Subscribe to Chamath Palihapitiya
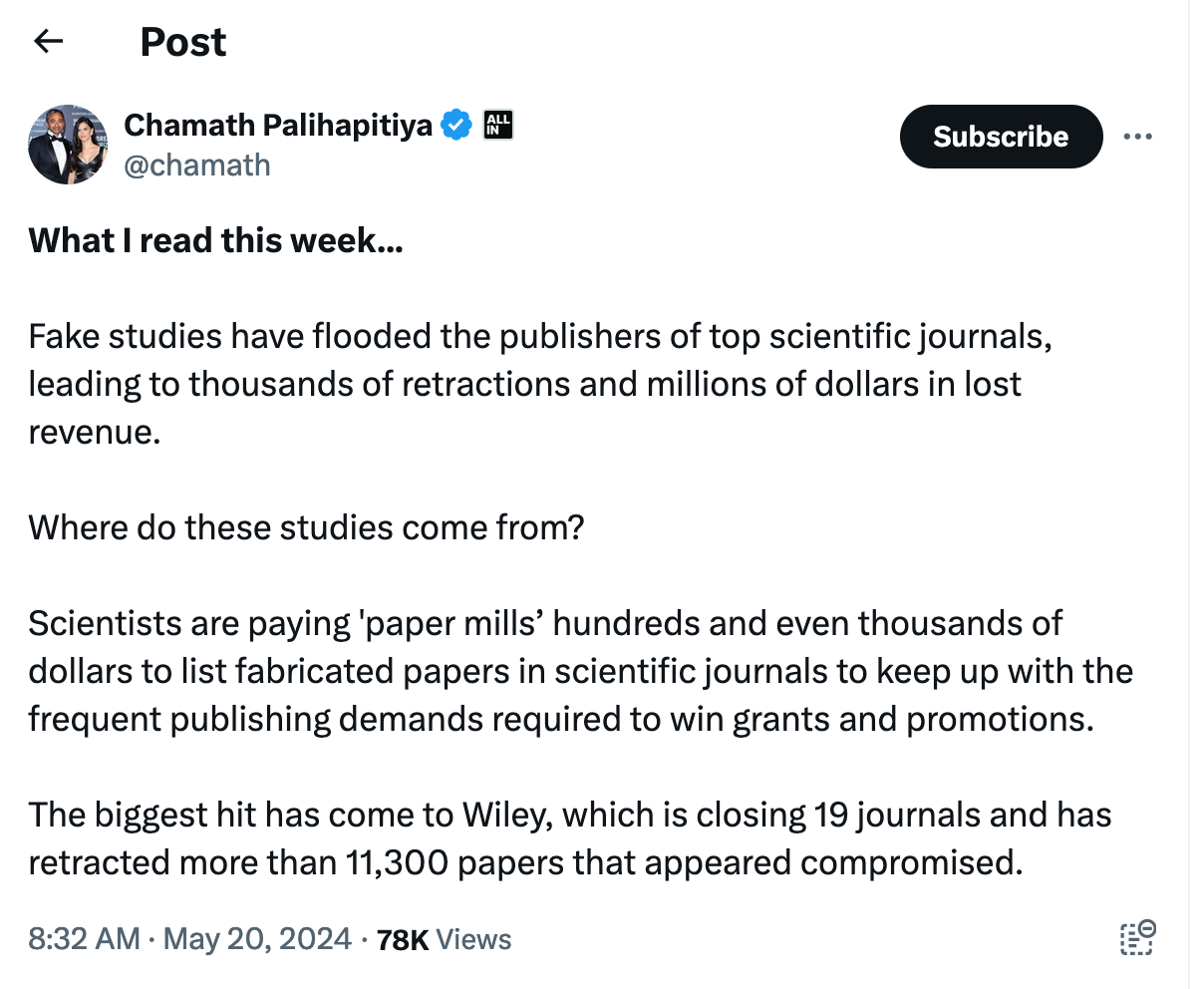1204x989 pixels. point(1000,137)
